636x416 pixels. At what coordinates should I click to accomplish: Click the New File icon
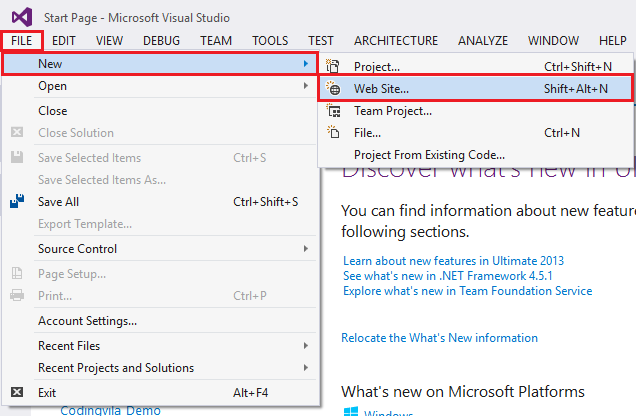point(333,132)
